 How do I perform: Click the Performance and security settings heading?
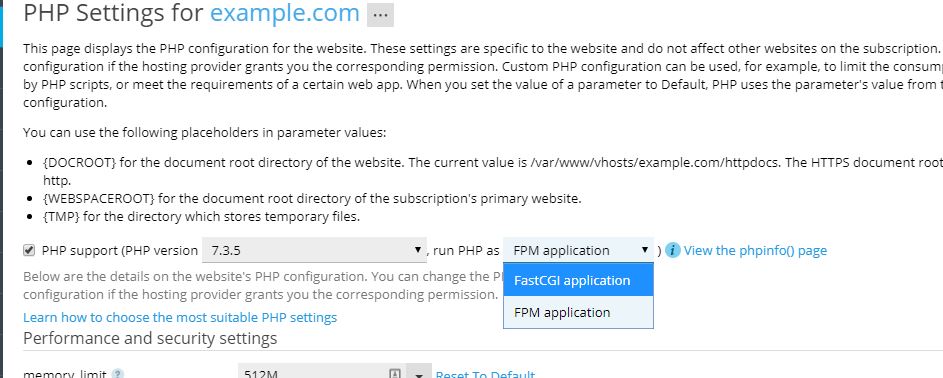150,338
